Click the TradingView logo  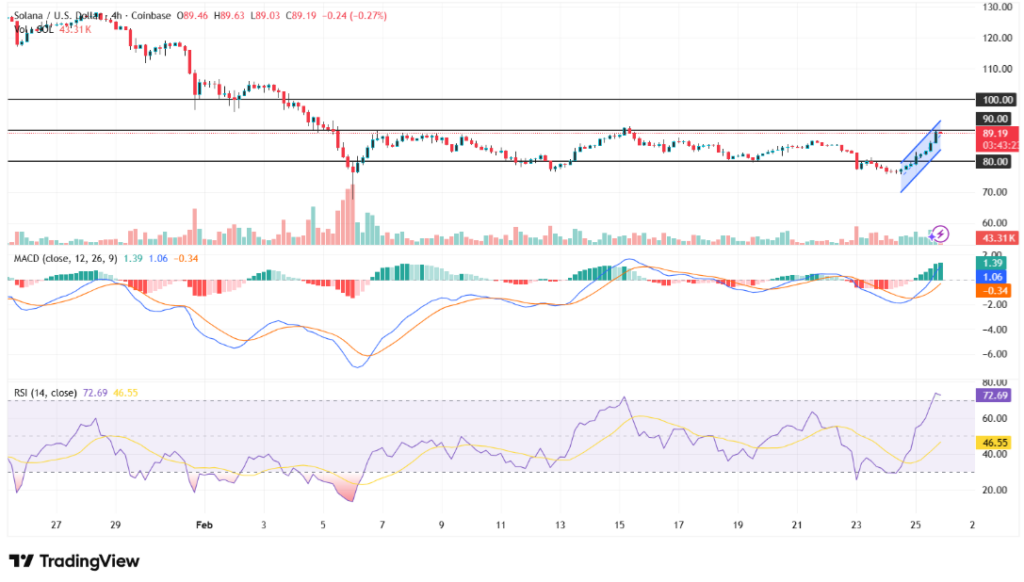click(x=74, y=561)
